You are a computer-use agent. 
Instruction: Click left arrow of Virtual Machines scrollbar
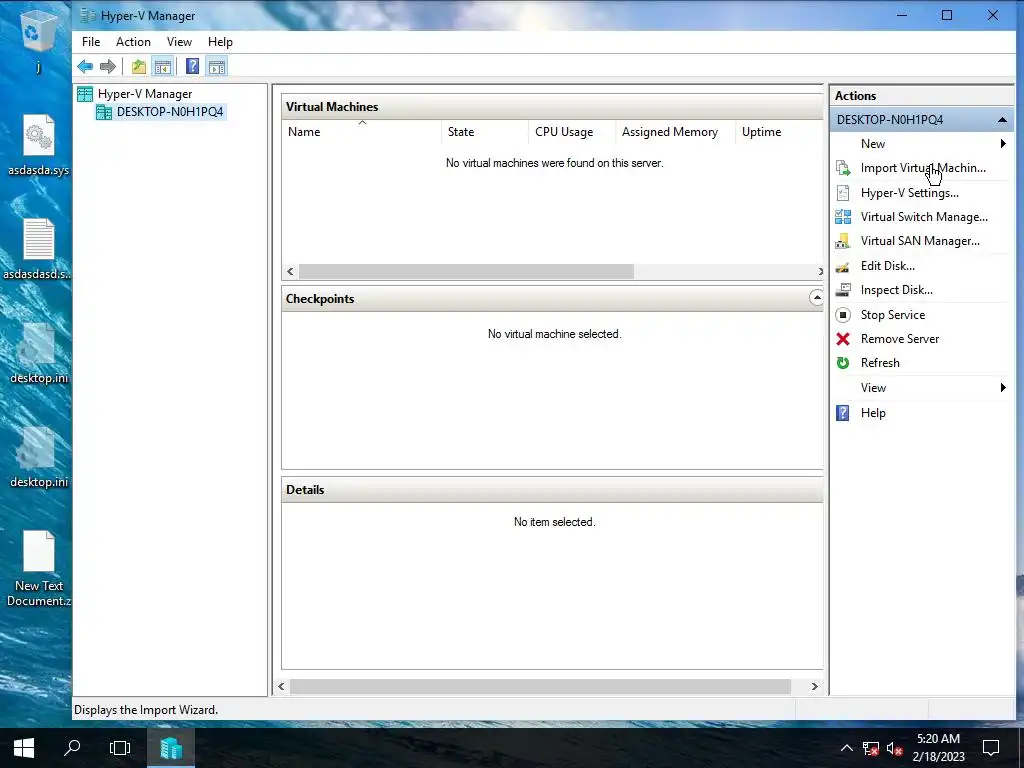click(291, 272)
